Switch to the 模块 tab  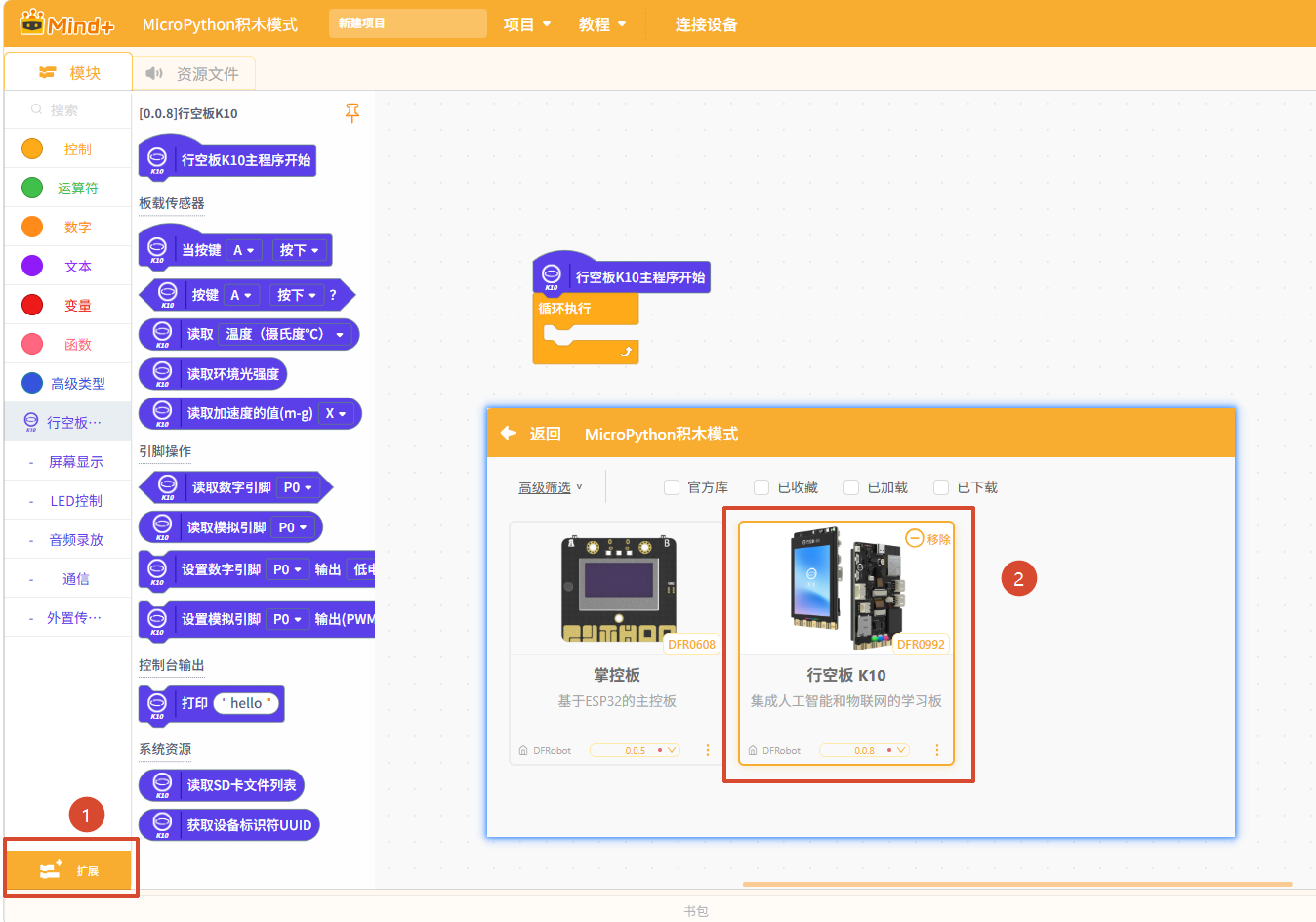pos(68,72)
